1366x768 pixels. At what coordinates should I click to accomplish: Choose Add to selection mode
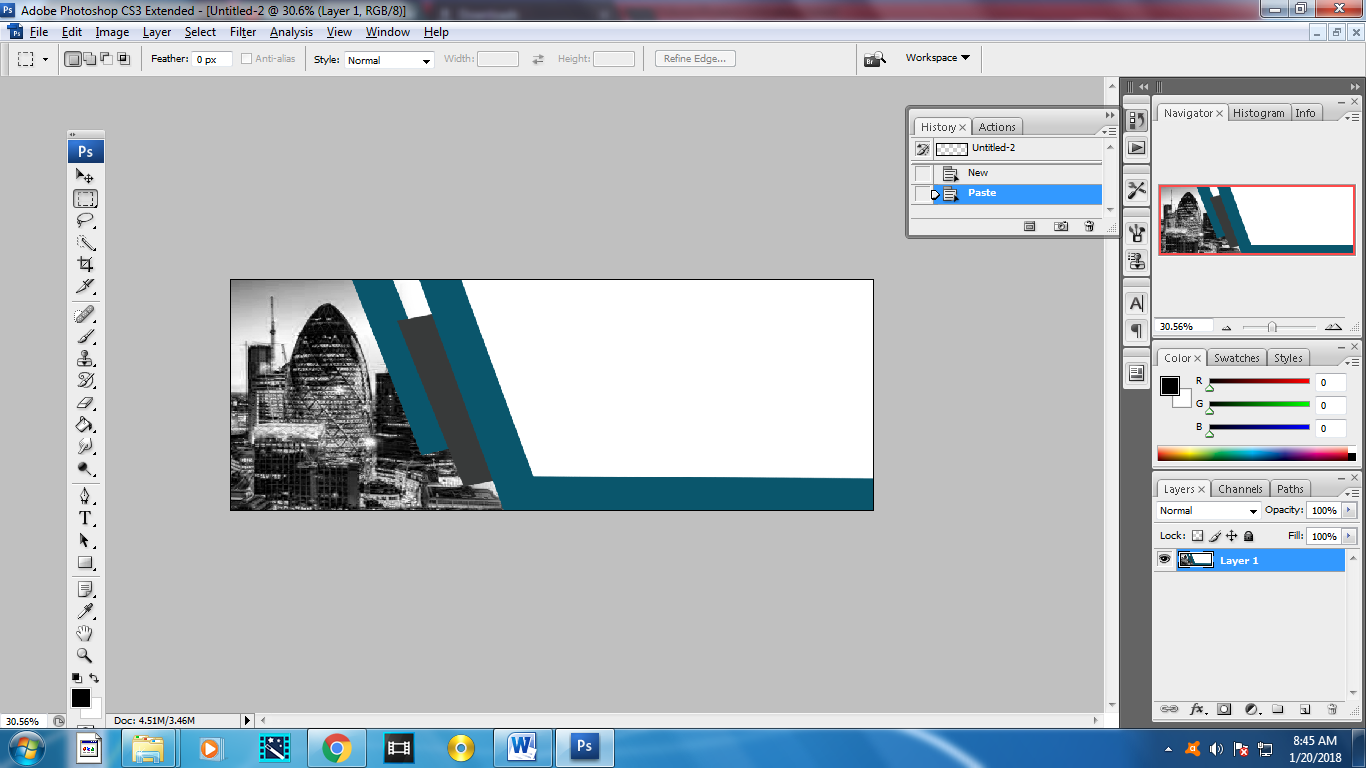click(90, 59)
